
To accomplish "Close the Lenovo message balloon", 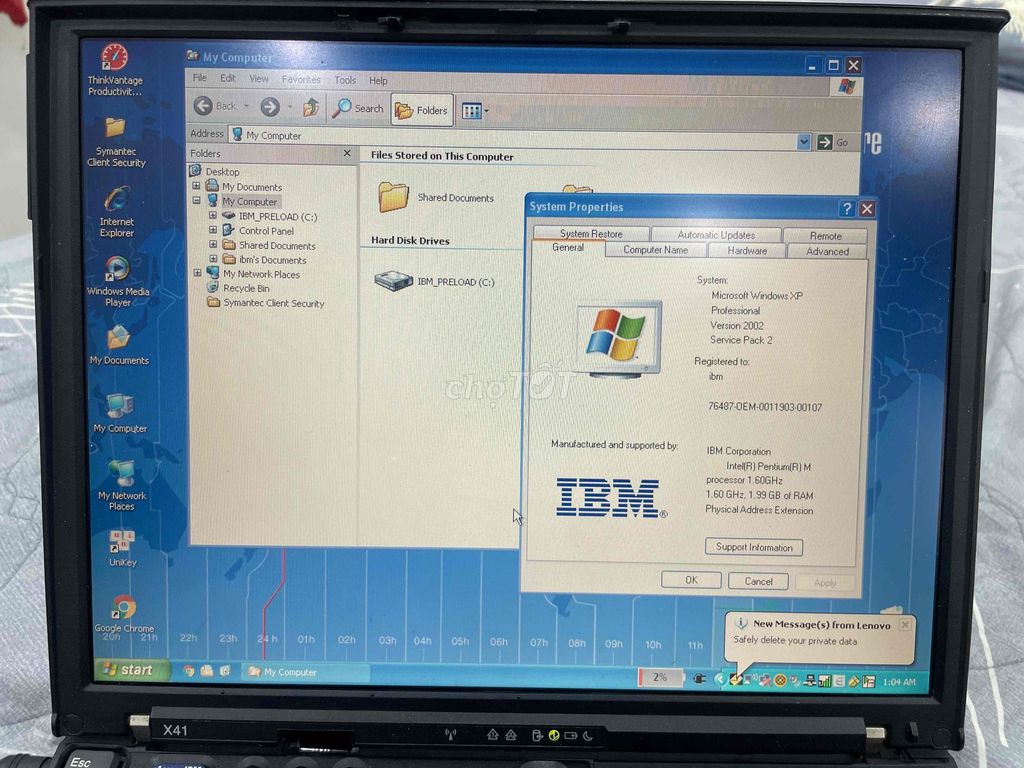I will (905, 624).
